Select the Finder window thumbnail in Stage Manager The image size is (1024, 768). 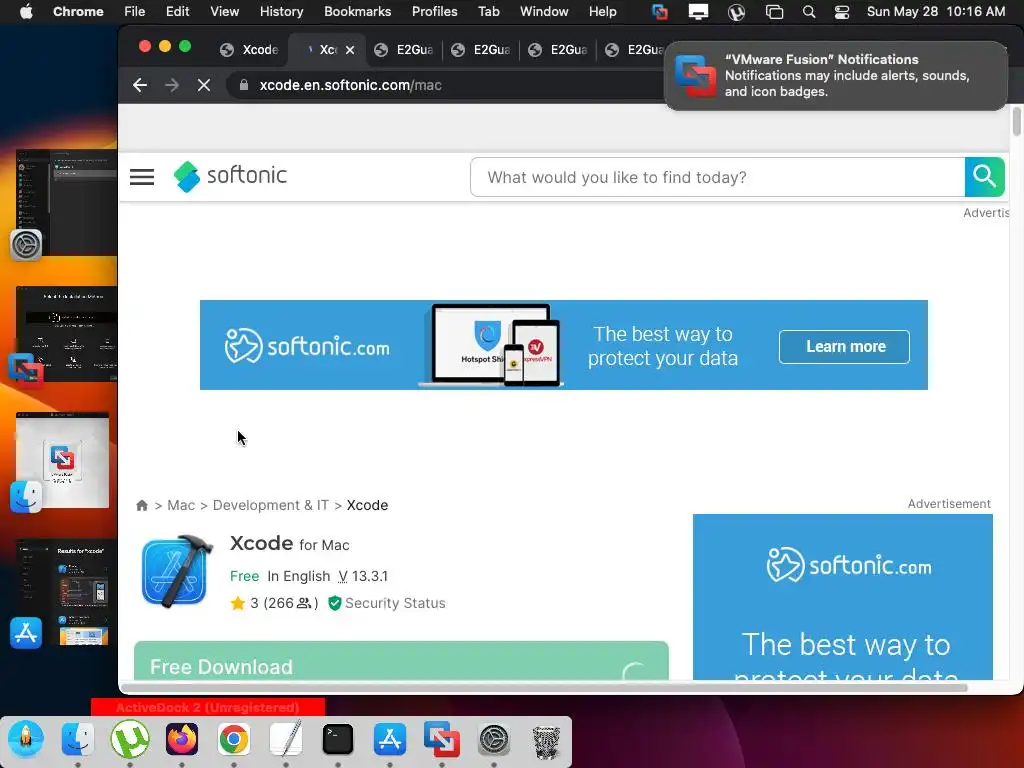[62, 460]
